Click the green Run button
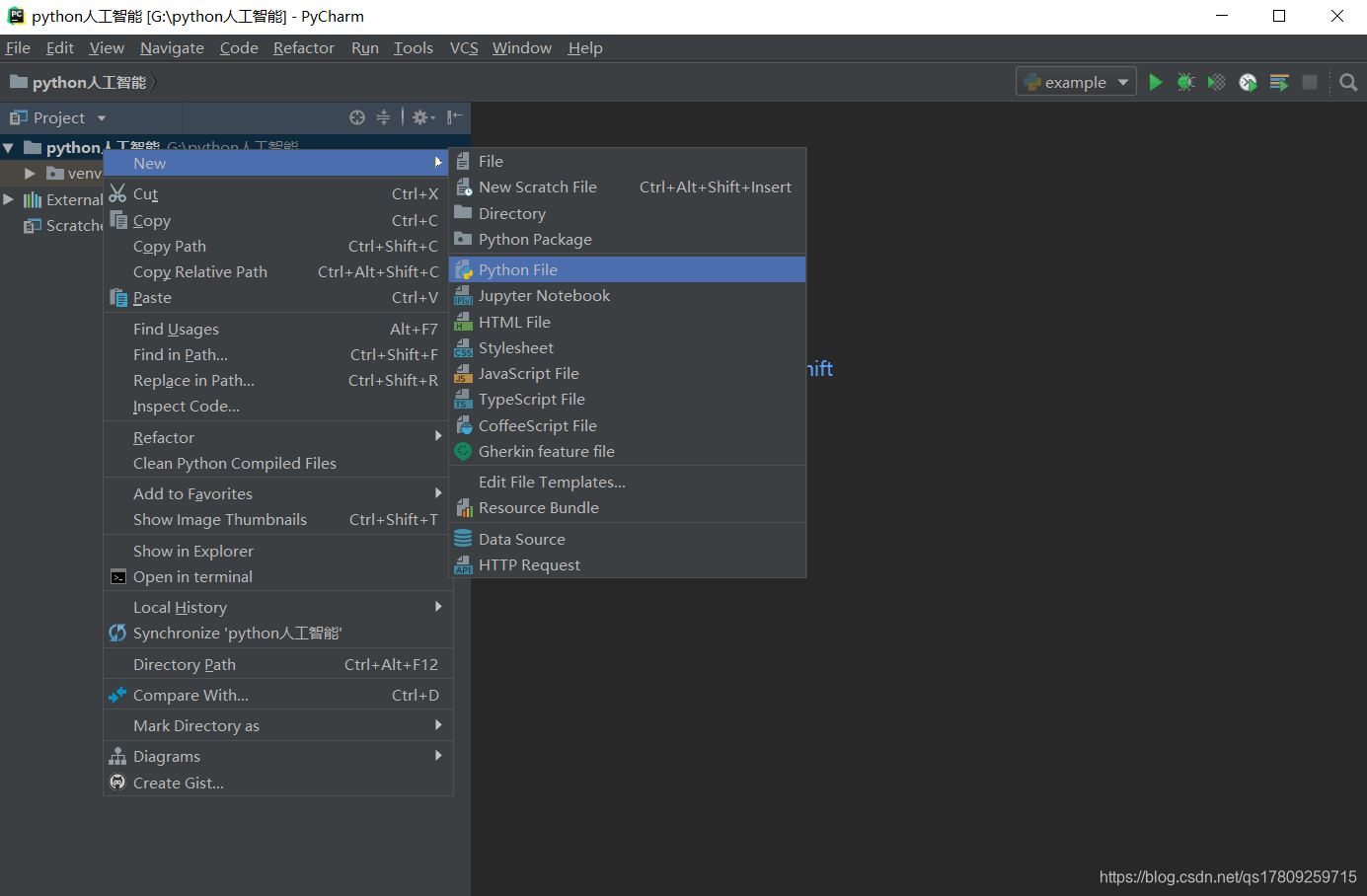Screen dimensions: 1367x896 [1155, 82]
